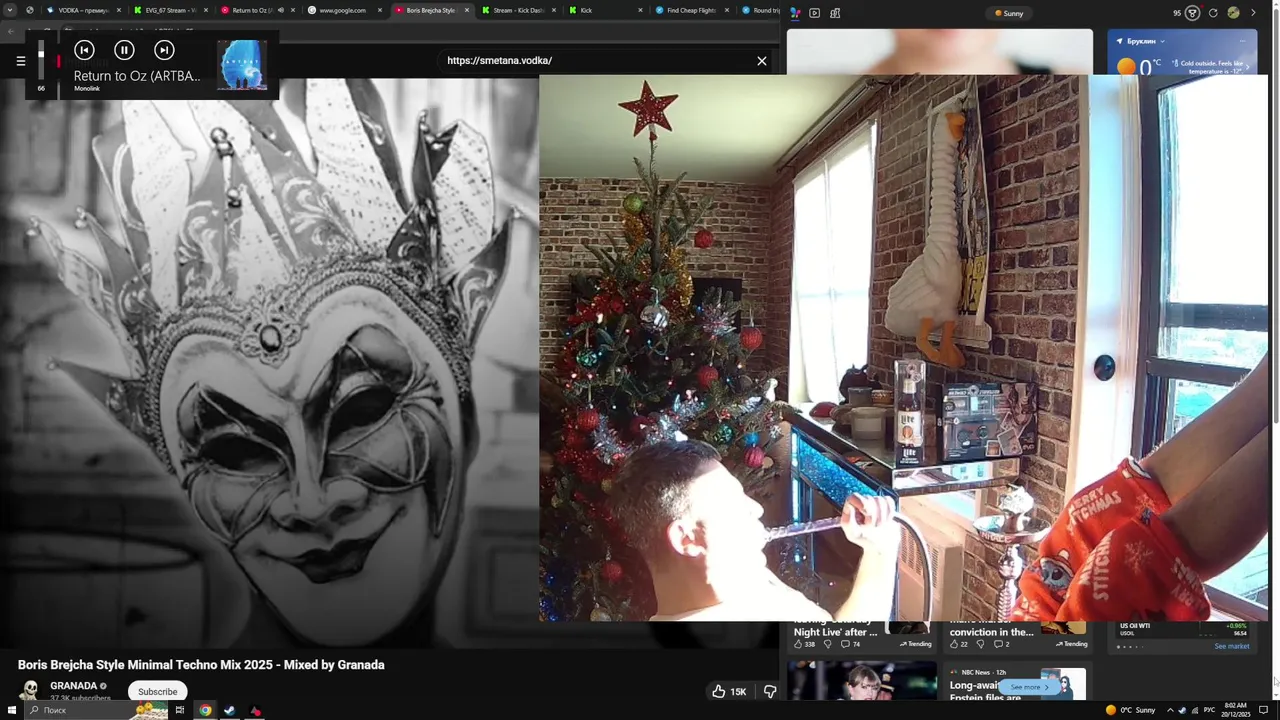The width and height of the screenshot is (1280, 720).
Task: Like the video with 15K likes
Action: pyautogui.click(x=729, y=691)
